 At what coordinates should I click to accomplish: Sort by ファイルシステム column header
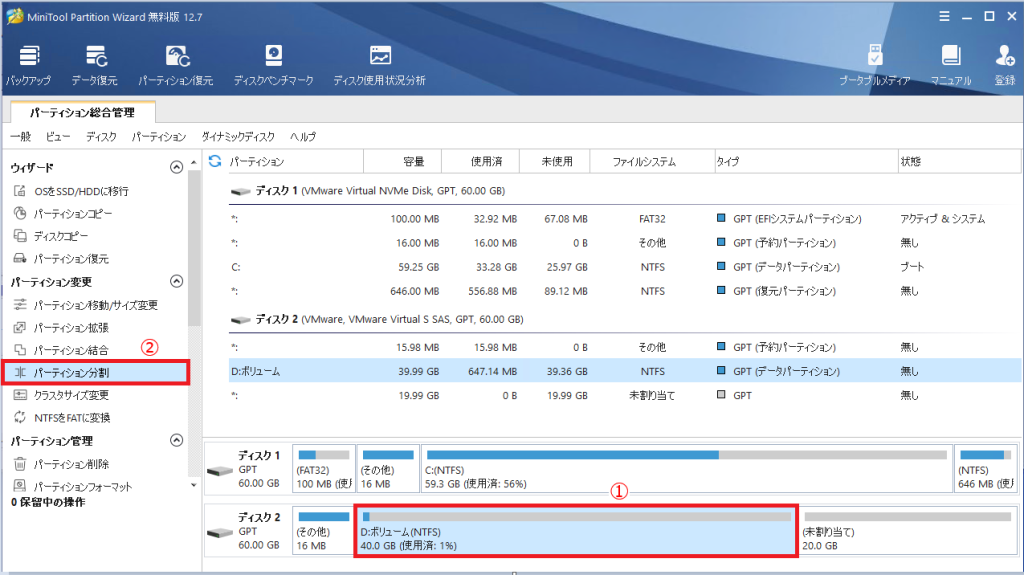652,161
